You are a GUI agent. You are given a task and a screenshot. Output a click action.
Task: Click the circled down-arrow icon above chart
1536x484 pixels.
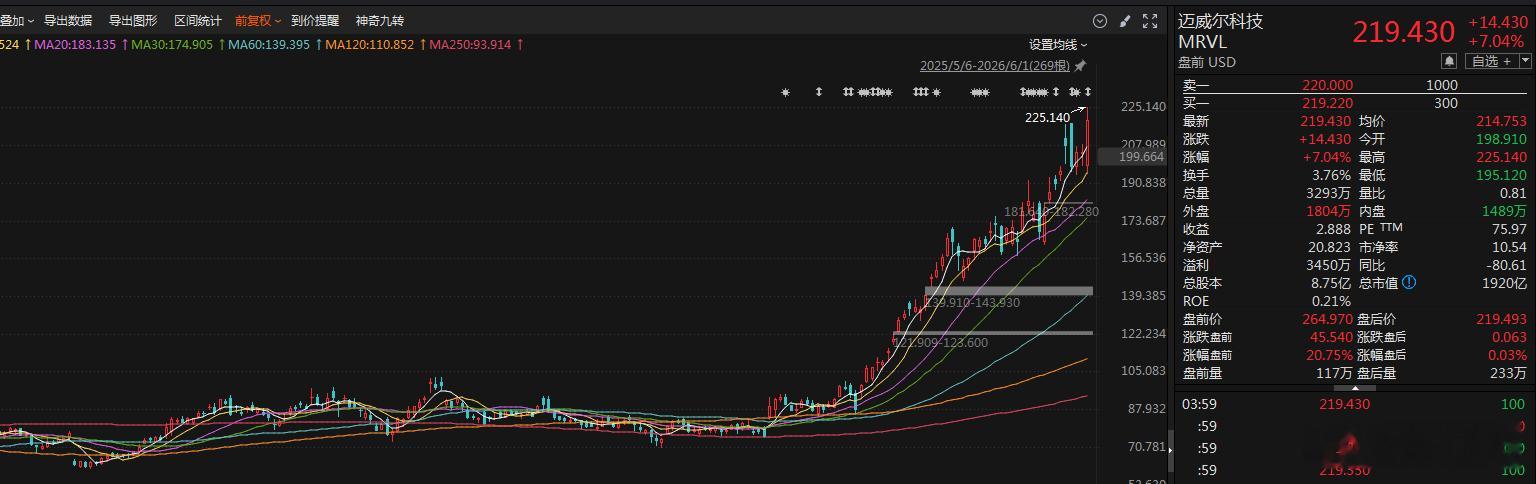(x=1100, y=21)
